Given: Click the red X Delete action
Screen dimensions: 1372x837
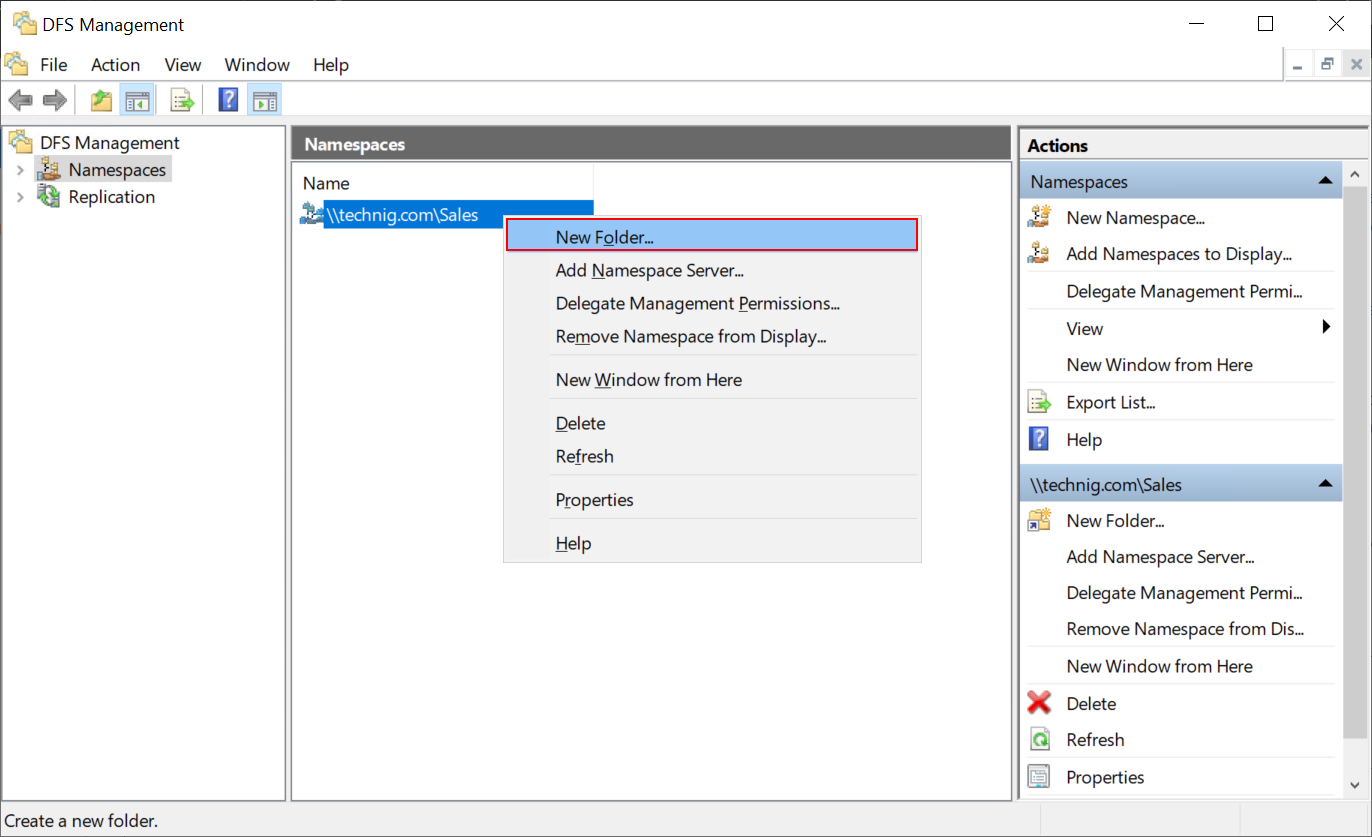Looking at the screenshot, I should coord(1090,703).
